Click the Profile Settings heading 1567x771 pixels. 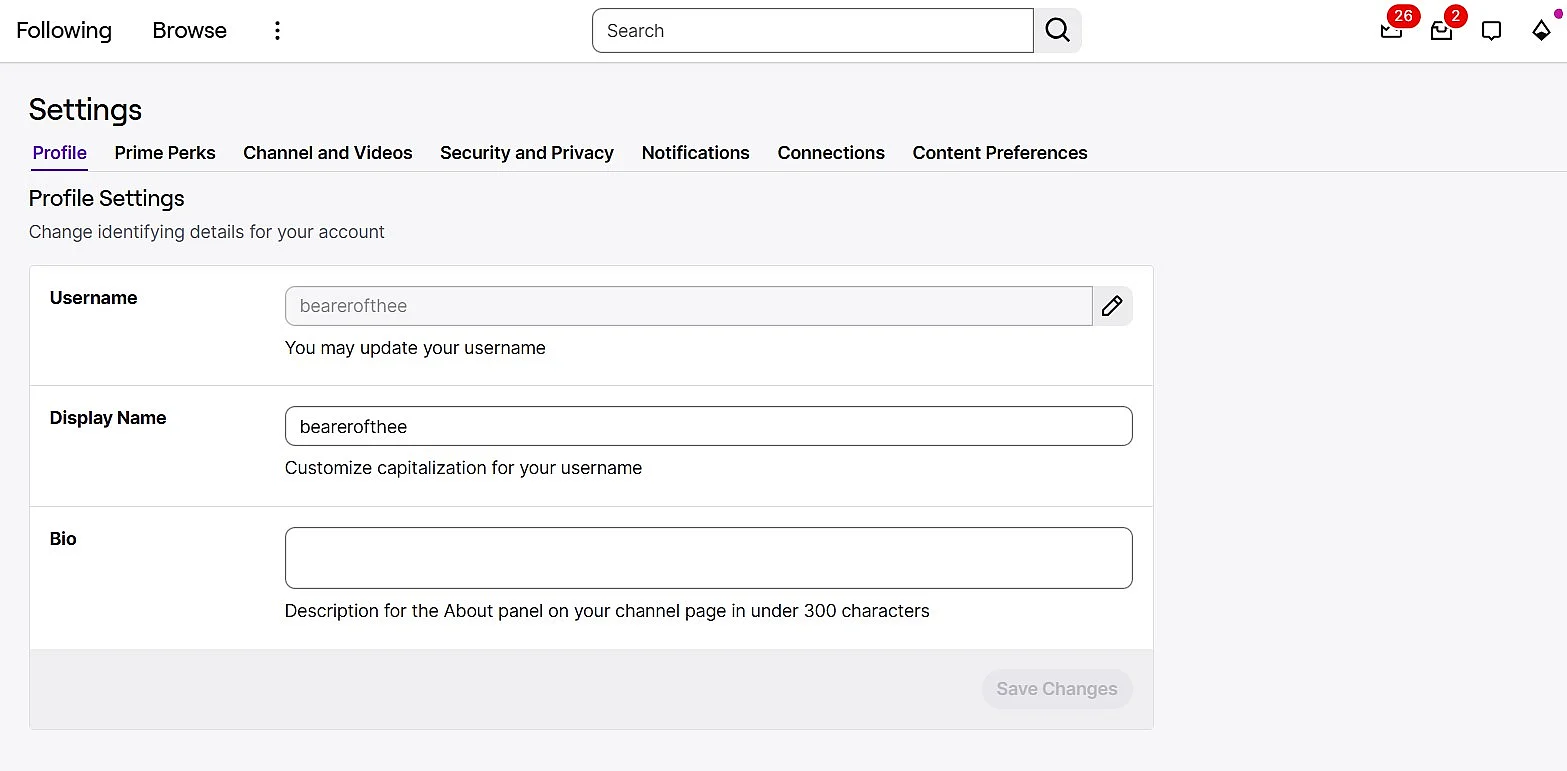click(107, 198)
